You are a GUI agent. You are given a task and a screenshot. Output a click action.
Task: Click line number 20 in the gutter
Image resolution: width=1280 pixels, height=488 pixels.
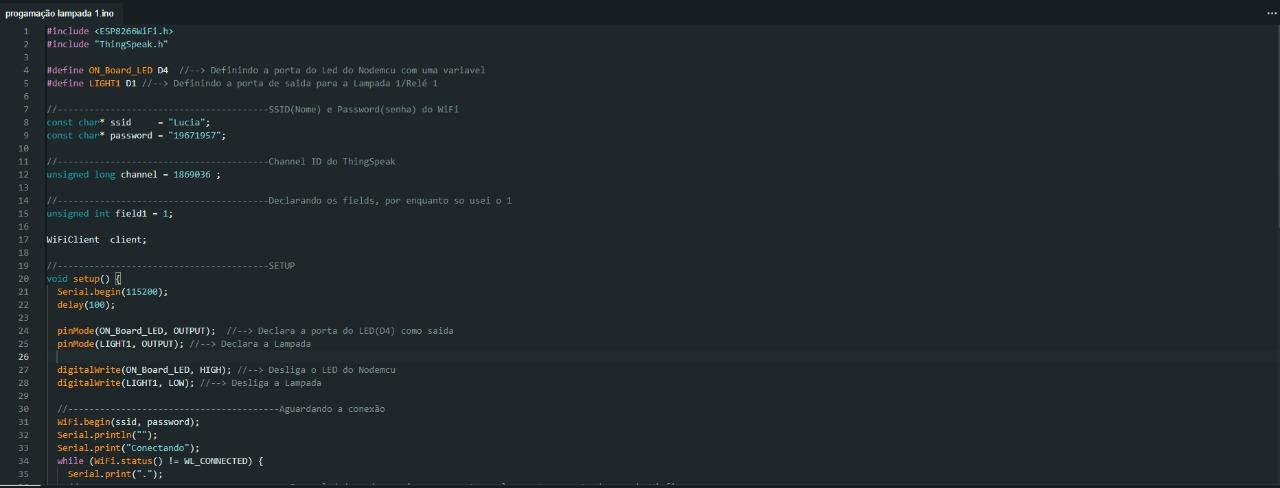[x=24, y=278]
